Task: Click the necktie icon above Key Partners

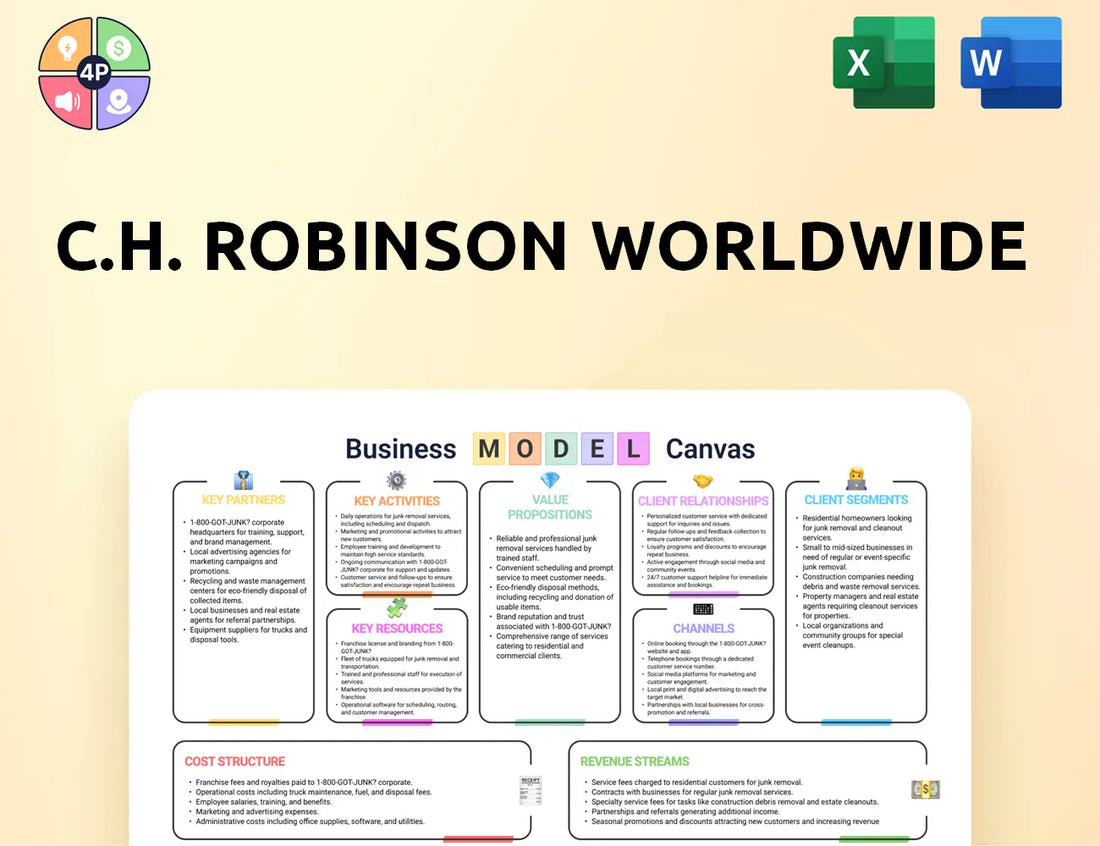Action: click(x=243, y=481)
